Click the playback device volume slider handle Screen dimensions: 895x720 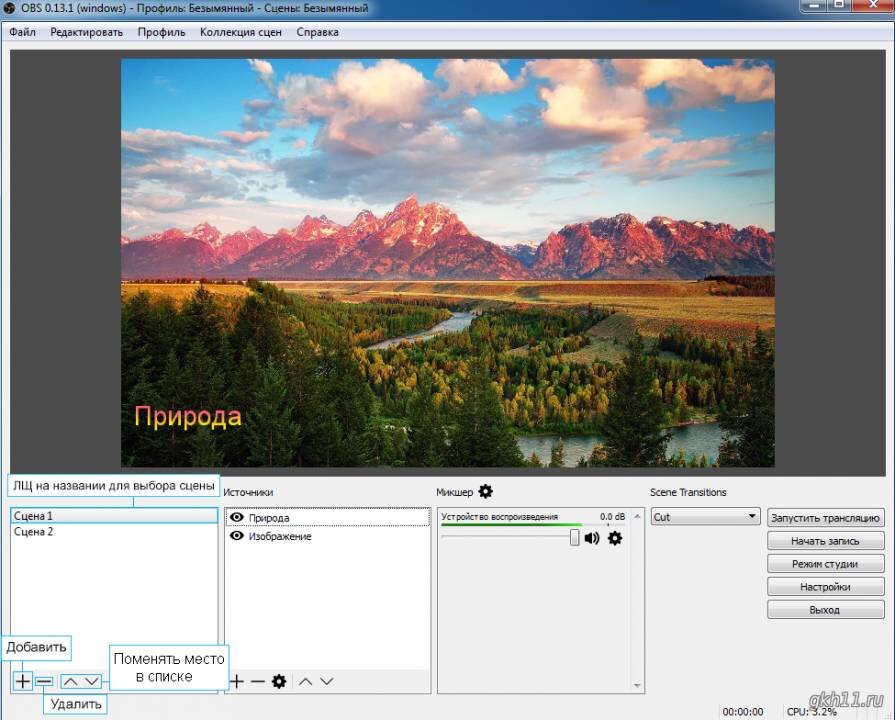point(574,537)
